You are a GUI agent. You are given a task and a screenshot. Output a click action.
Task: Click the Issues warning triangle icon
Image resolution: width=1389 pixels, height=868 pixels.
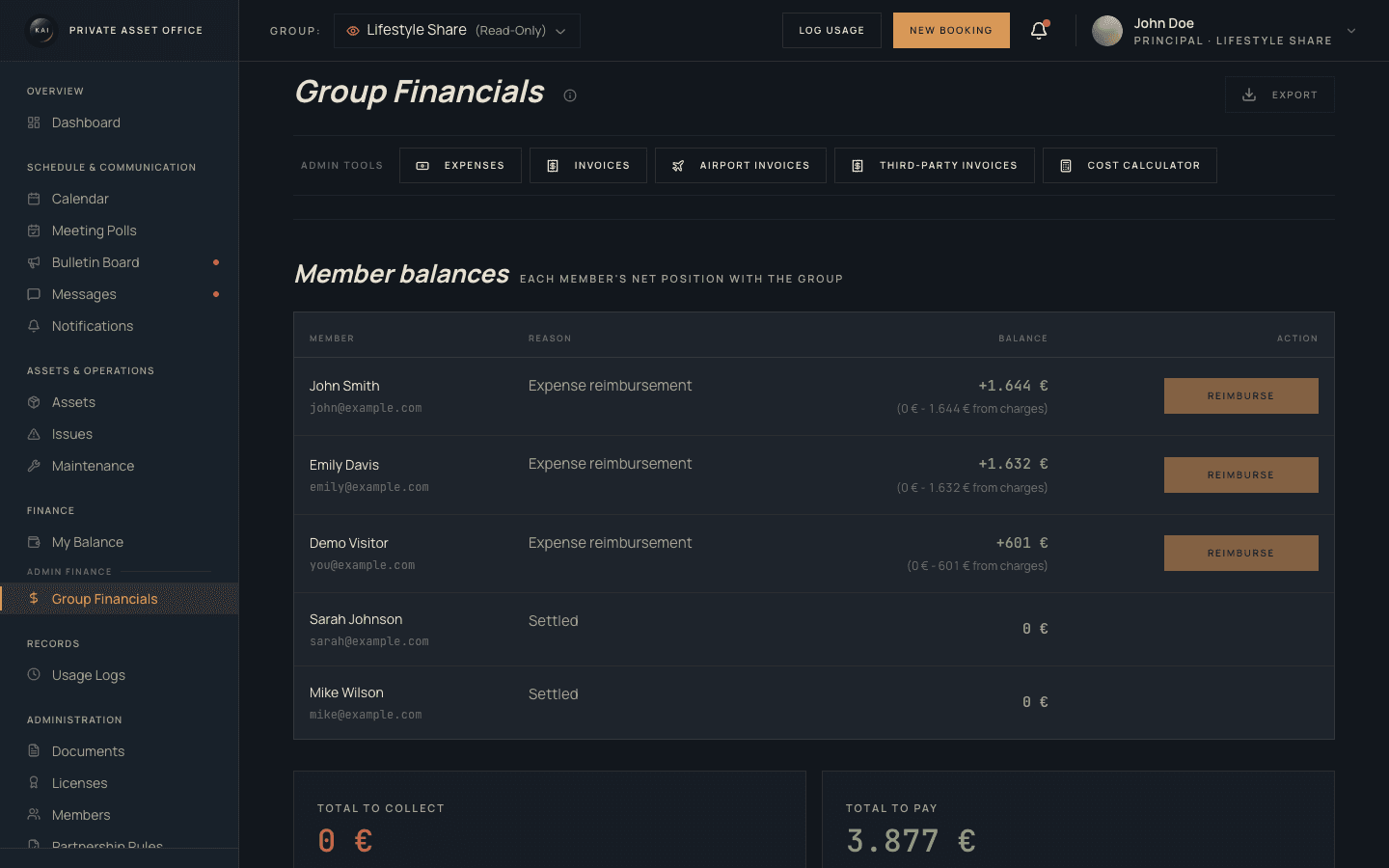(34, 434)
